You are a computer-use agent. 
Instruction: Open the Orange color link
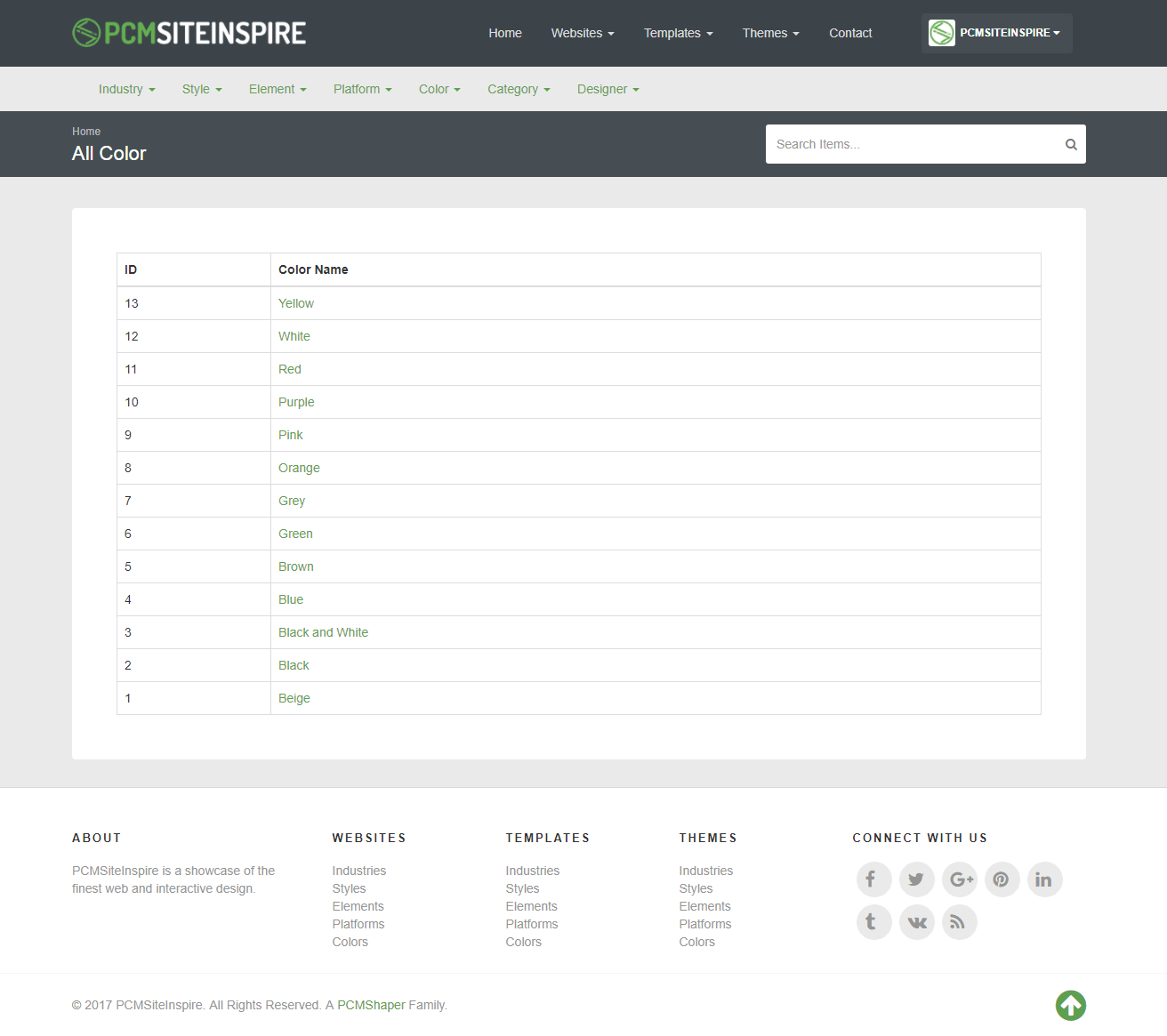click(299, 468)
